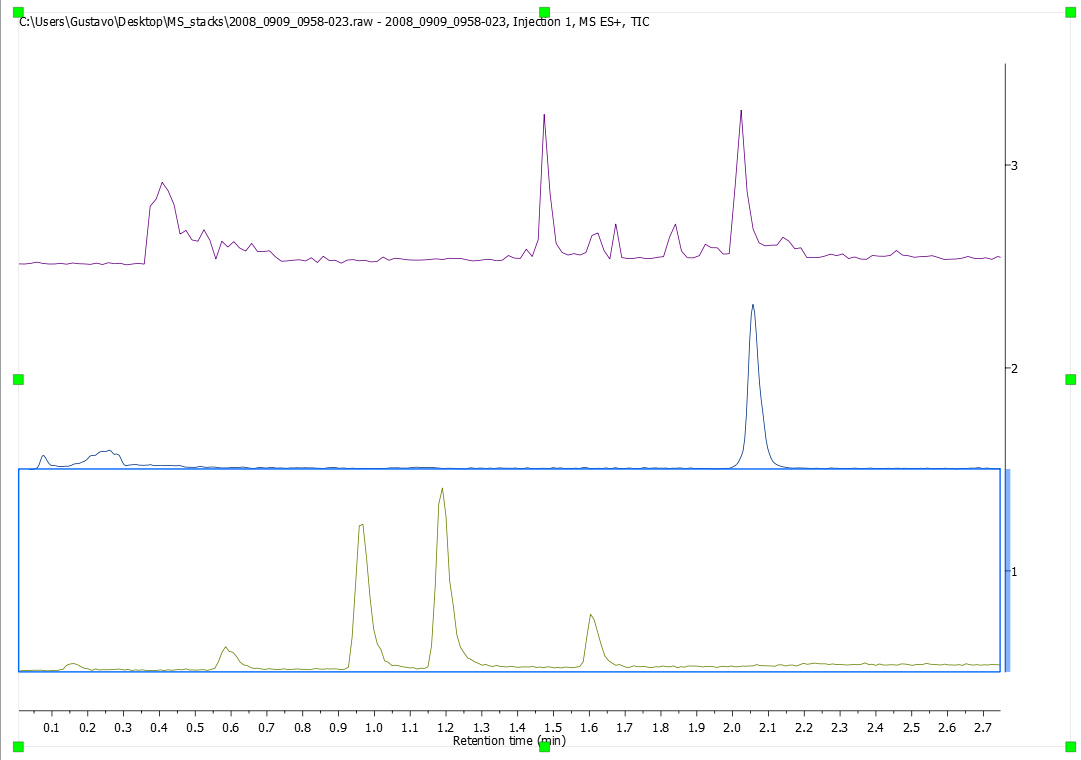Select the purple trace peak near 2.0 min
Image resolution: width=1081 pixels, height=760 pixels.
tap(741, 183)
